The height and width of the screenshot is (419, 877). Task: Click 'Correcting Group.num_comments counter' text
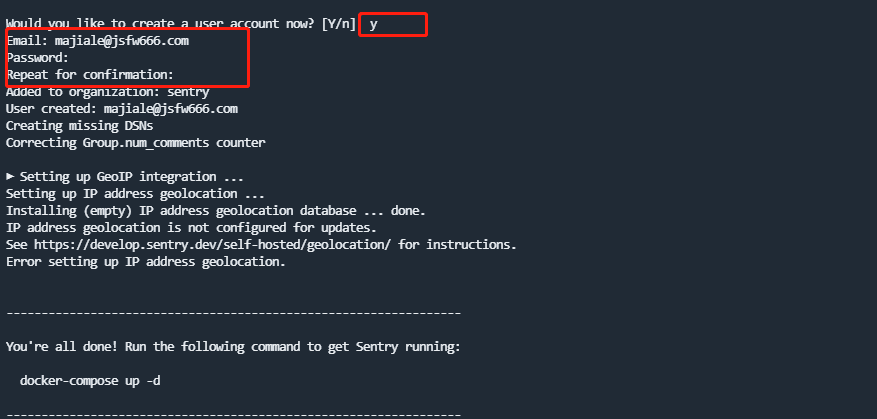(135, 143)
